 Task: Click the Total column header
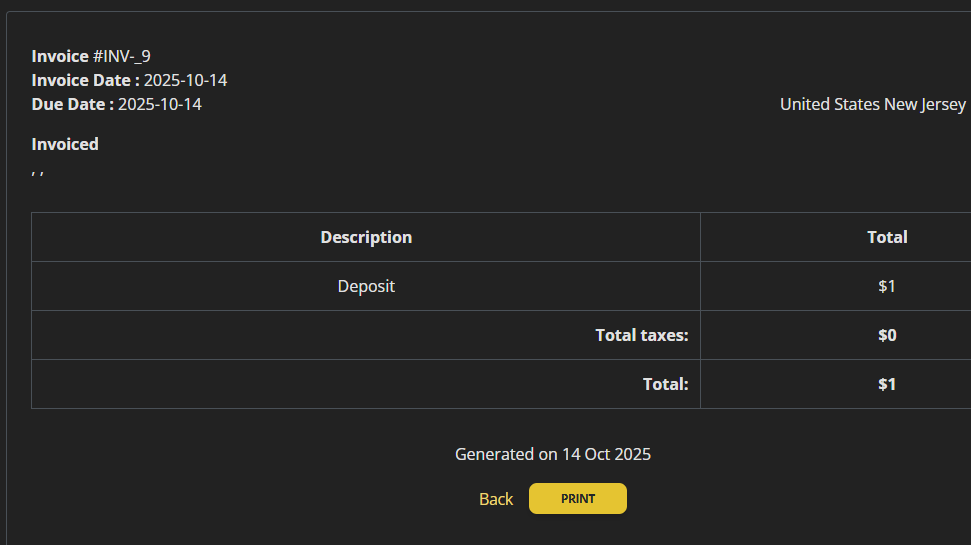click(x=886, y=237)
